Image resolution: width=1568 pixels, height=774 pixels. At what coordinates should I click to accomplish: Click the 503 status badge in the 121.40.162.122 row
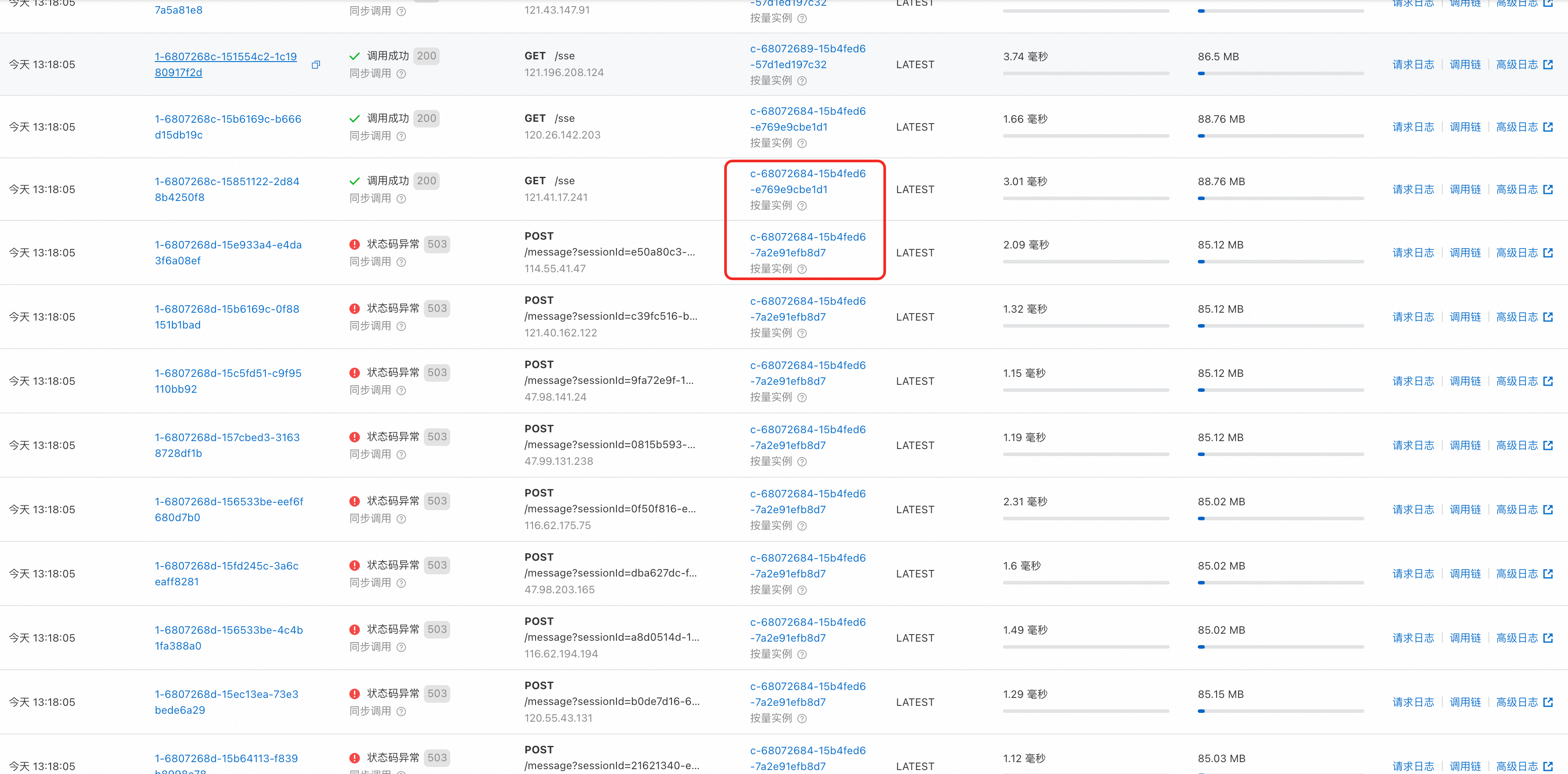pos(437,308)
